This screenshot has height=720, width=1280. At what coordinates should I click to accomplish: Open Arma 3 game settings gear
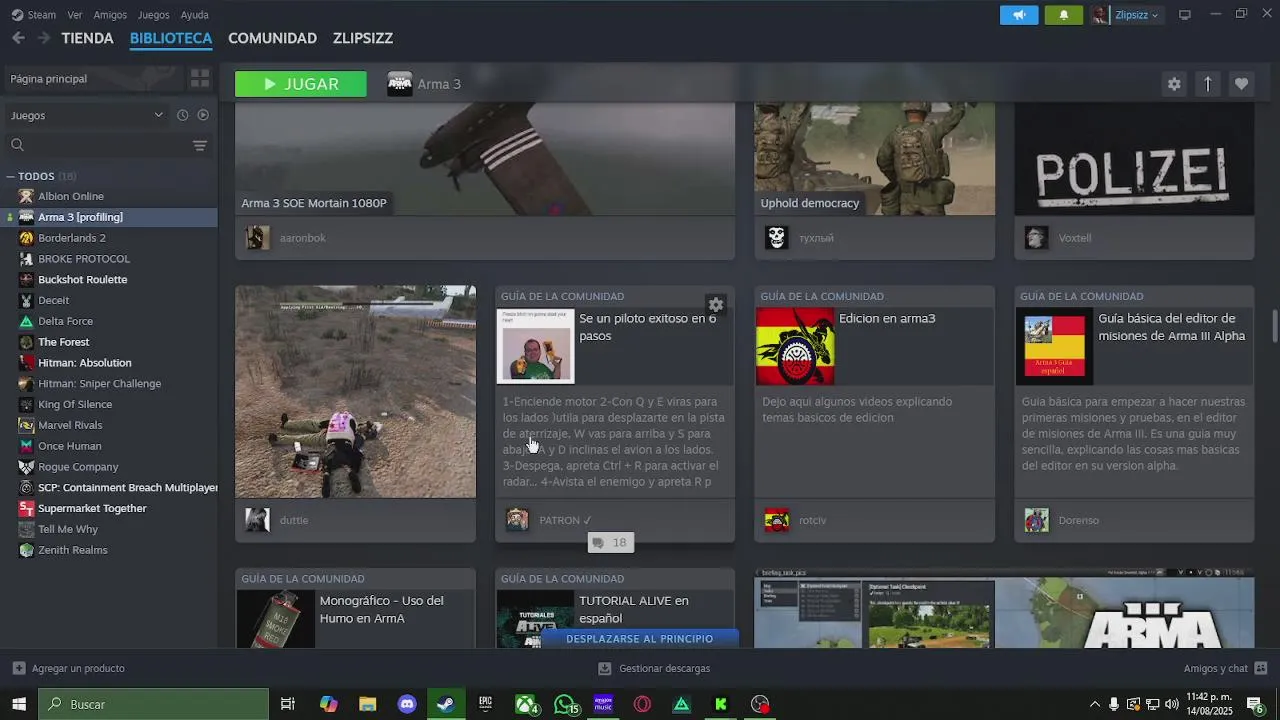tap(1174, 84)
